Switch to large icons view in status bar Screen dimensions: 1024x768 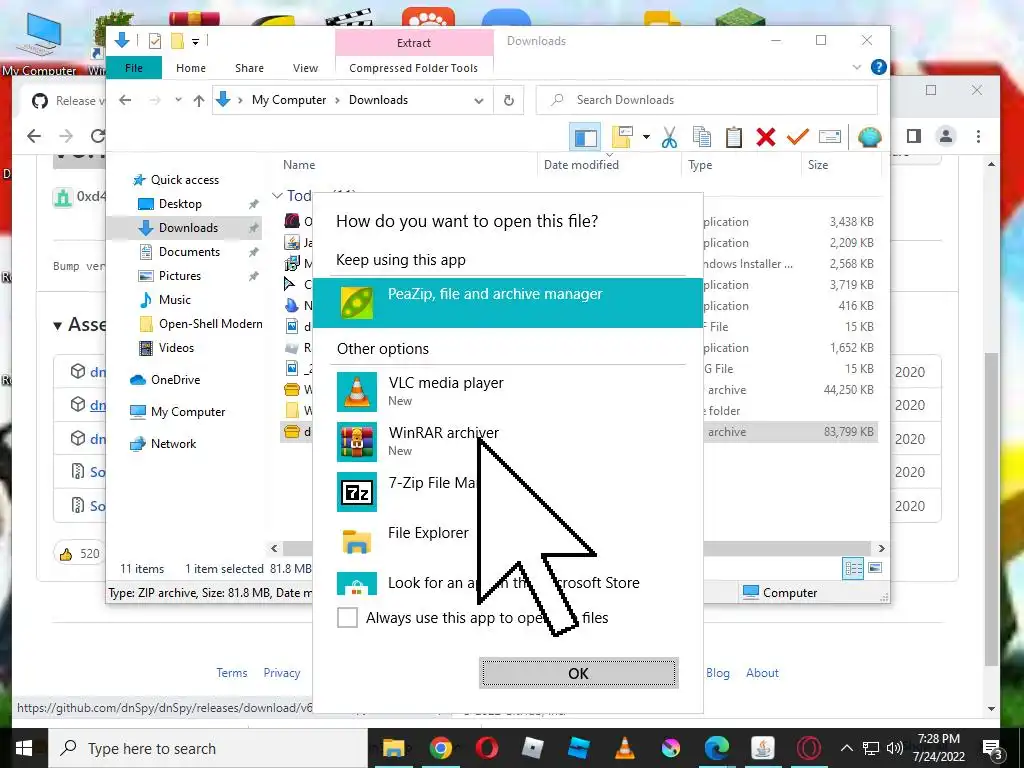(875, 568)
